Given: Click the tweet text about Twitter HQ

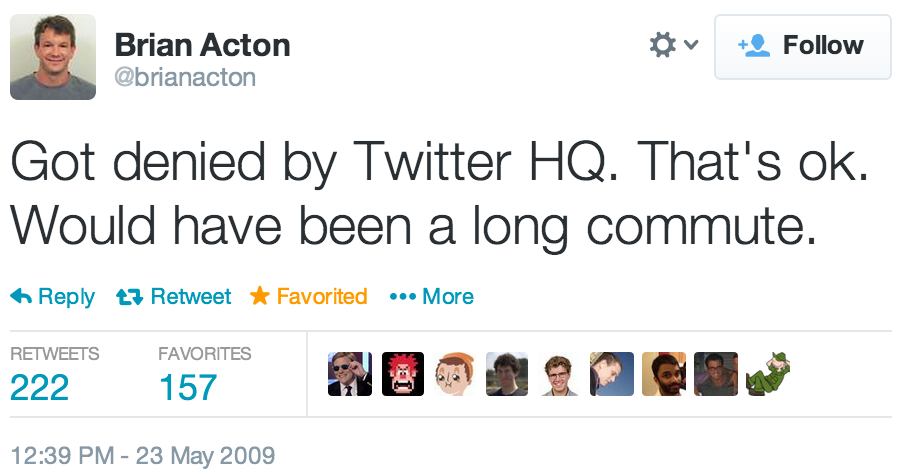Looking at the screenshot, I should (440, 194).
